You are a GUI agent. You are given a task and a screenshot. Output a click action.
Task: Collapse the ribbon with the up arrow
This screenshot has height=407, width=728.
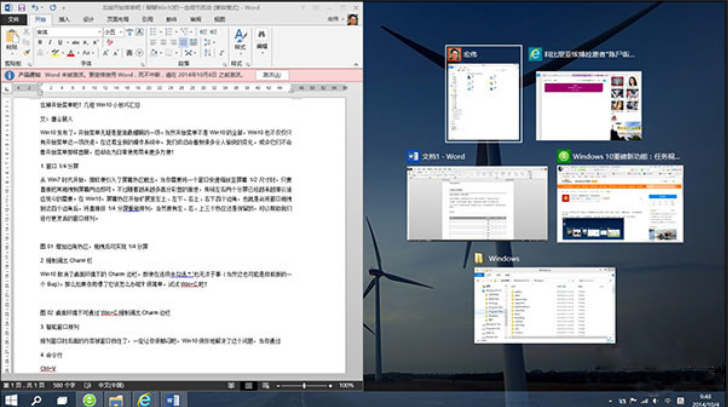click(x=356, y=65)
